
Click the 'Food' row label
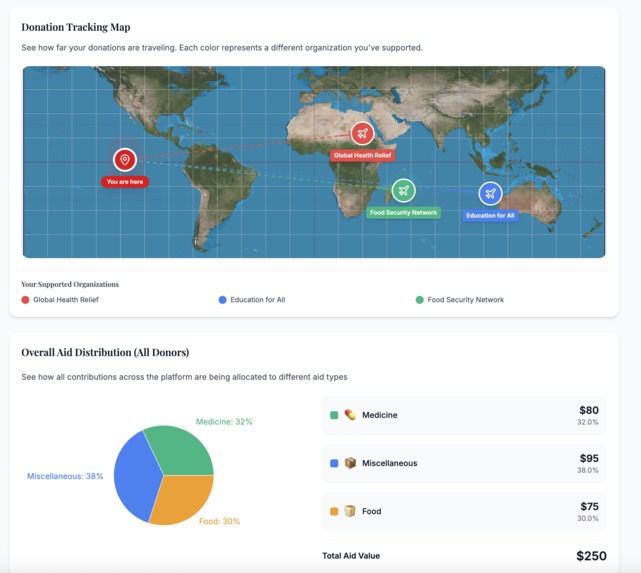tap(372, 512)
